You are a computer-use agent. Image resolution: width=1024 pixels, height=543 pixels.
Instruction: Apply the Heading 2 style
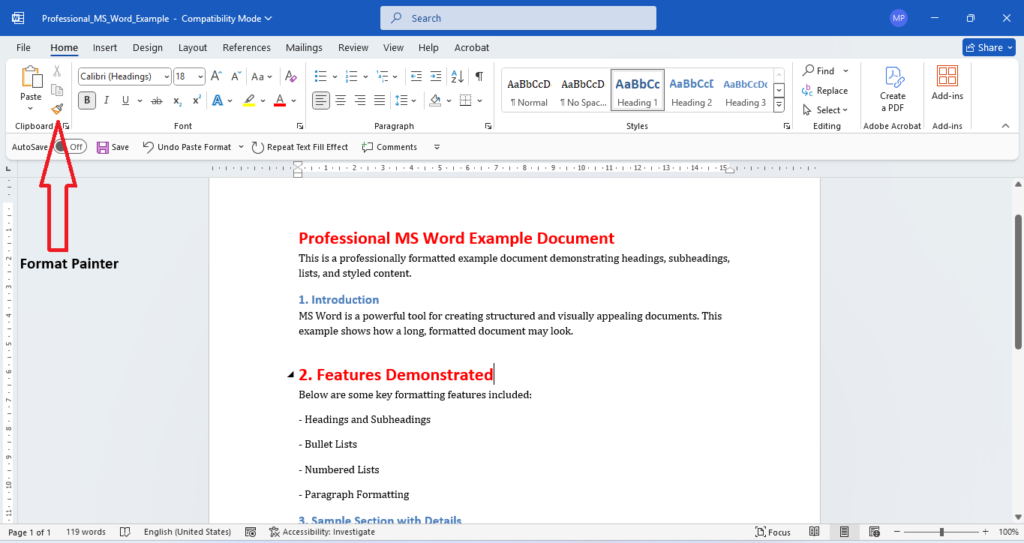(x=692, y=90)
